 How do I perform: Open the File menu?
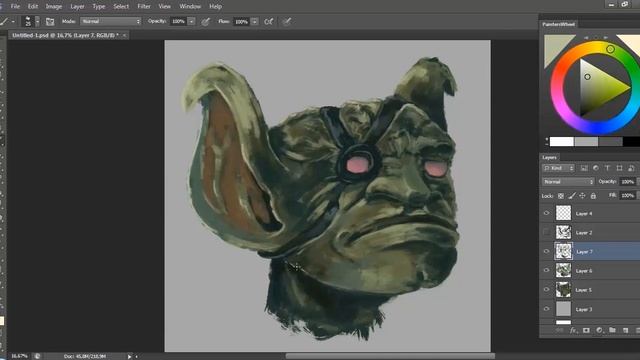(x=15, y=7)
